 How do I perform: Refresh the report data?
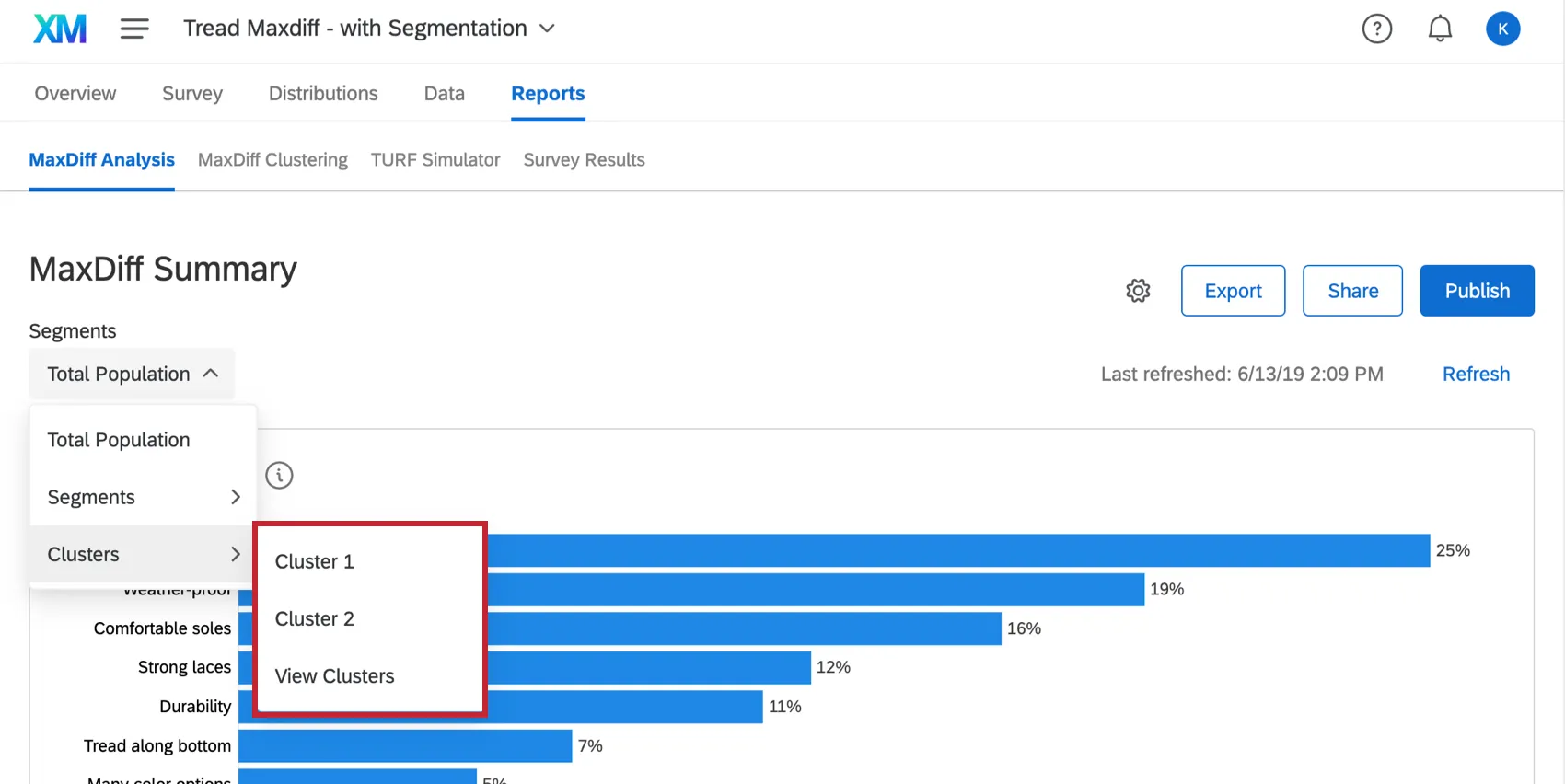1476,374
